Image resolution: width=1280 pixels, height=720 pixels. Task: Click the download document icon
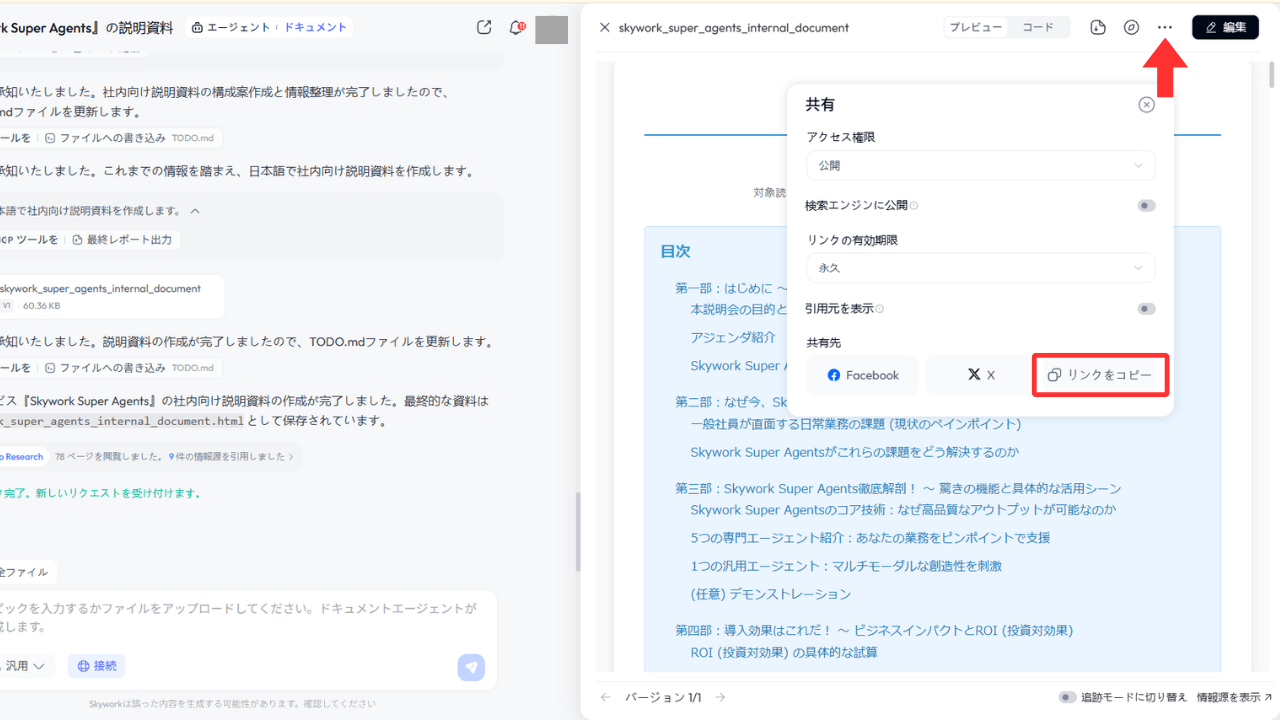pos(1098,27)
